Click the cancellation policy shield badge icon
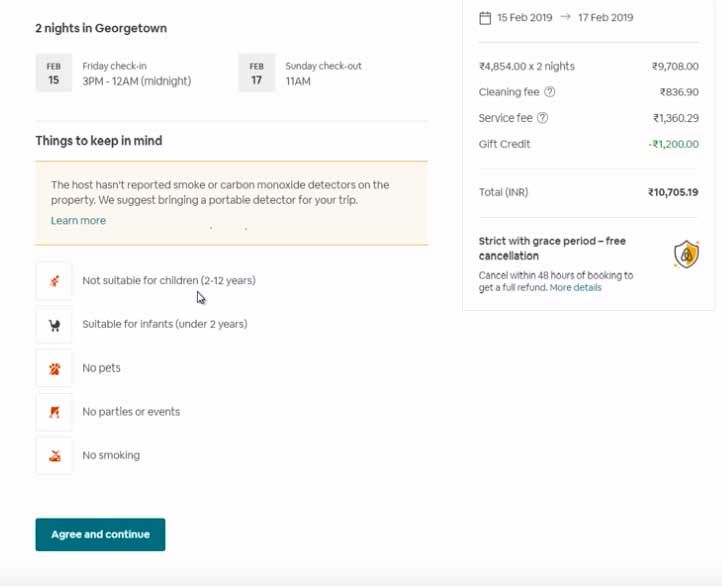 point(686,255)
